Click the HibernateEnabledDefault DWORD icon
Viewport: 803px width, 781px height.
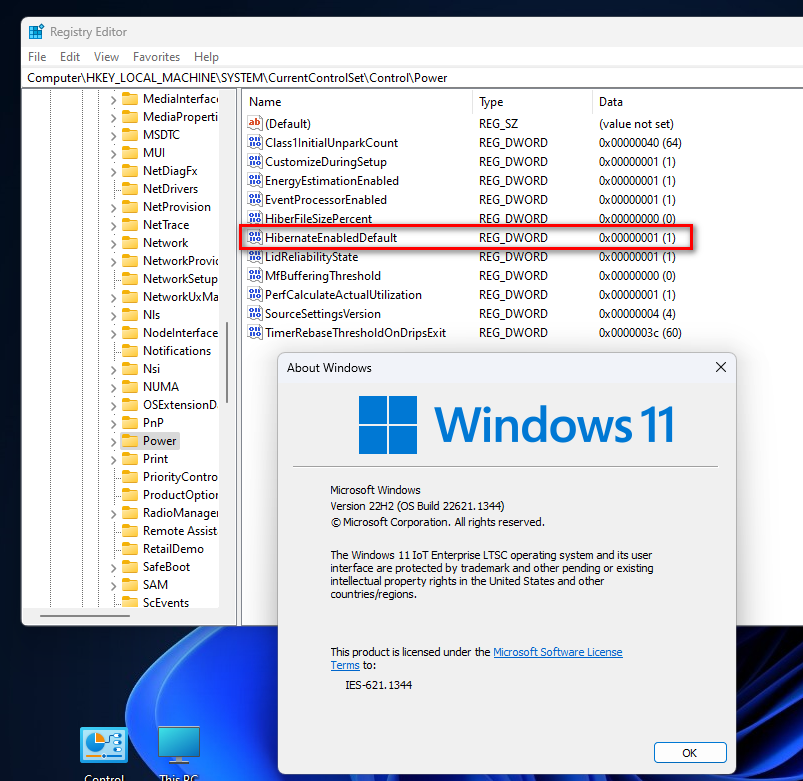tap(255, 237)
